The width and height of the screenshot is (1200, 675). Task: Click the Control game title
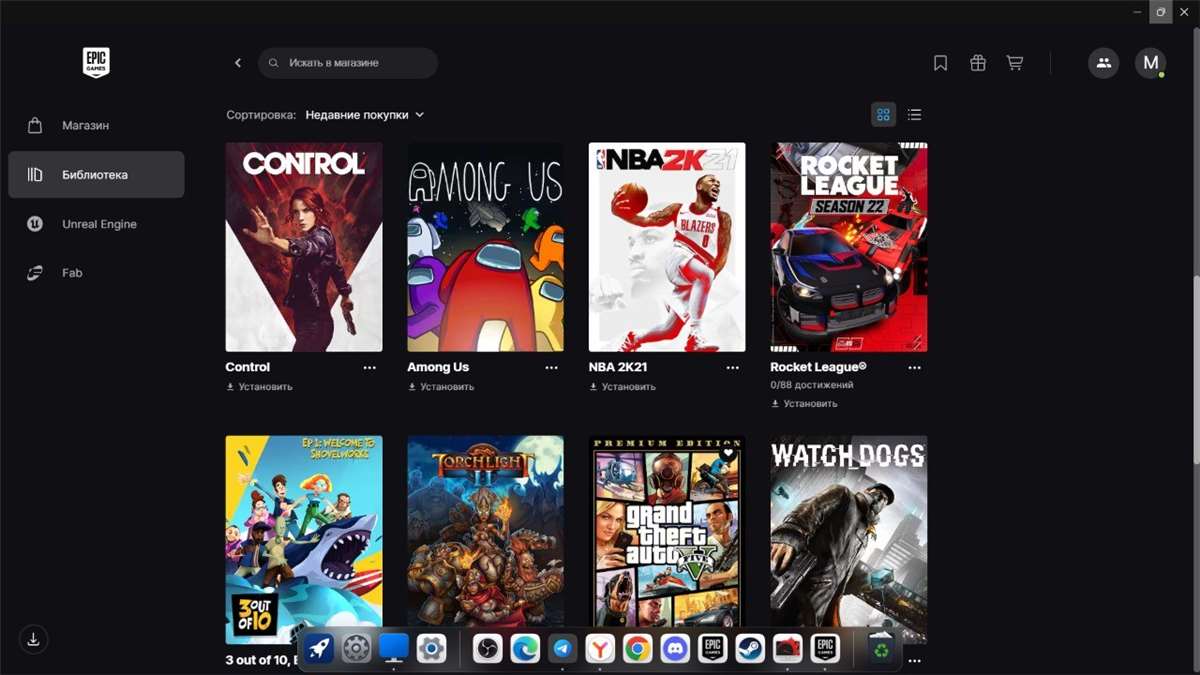(x=248, y=367)
